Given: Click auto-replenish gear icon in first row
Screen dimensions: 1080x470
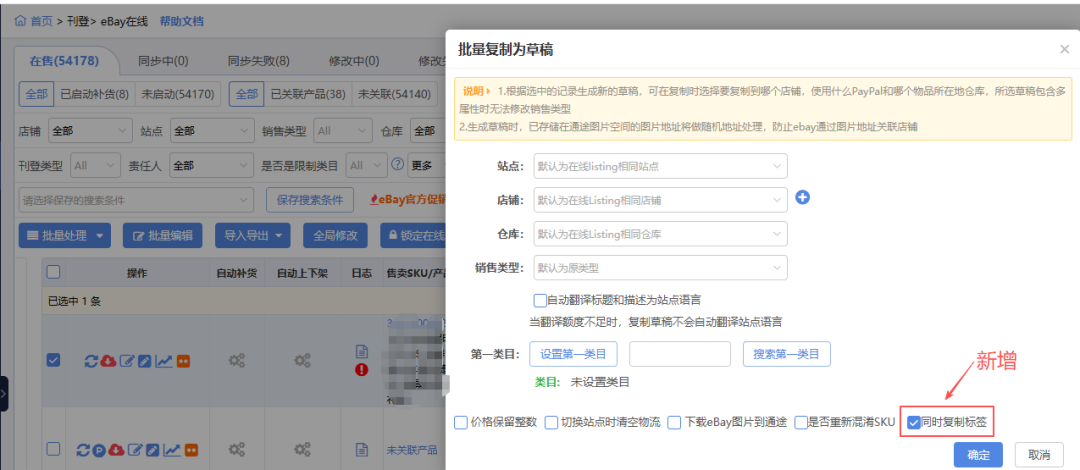Looking at the screenshot, I should pyautogui.click(x=237, y=361).
